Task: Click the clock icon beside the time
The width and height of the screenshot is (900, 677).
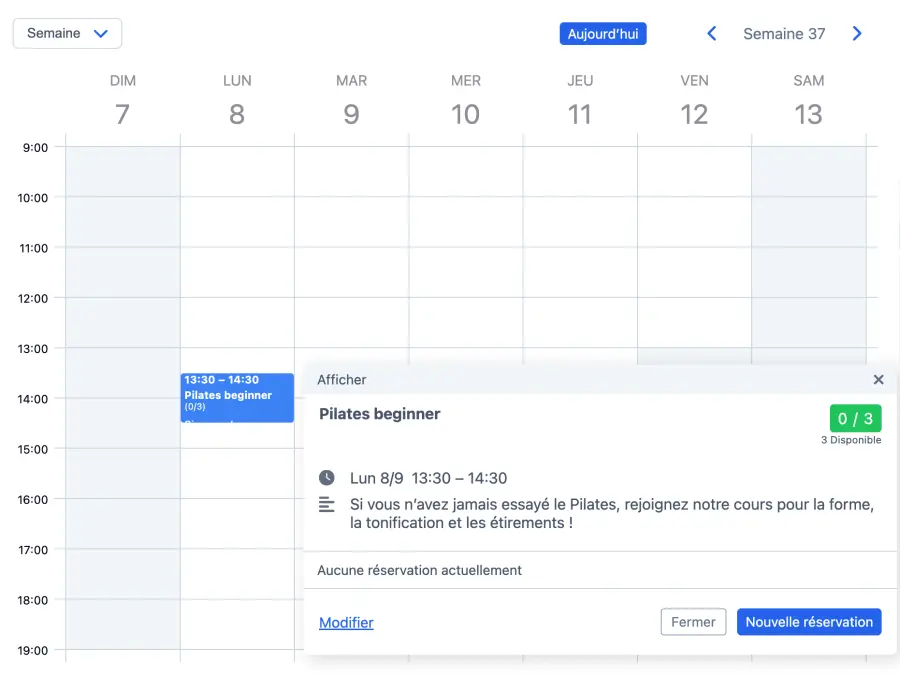Action: pos(327,478)
